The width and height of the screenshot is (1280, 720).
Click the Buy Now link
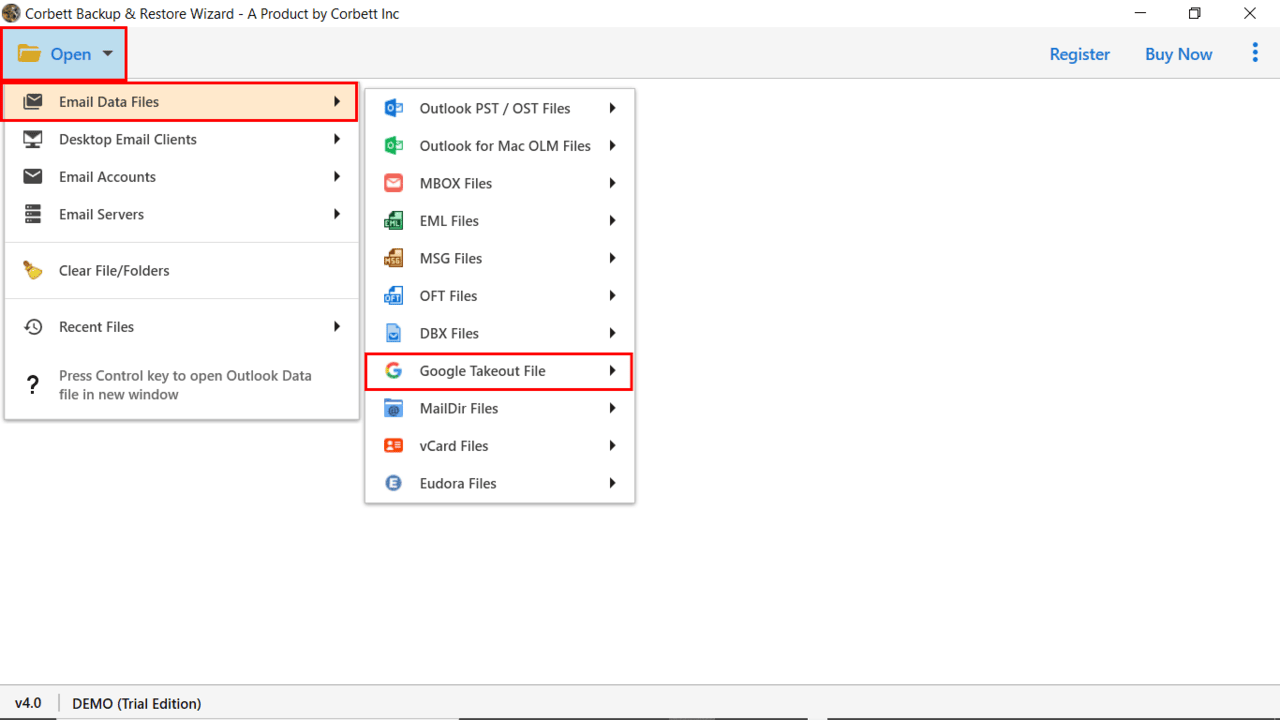[x=1179, y=54]
